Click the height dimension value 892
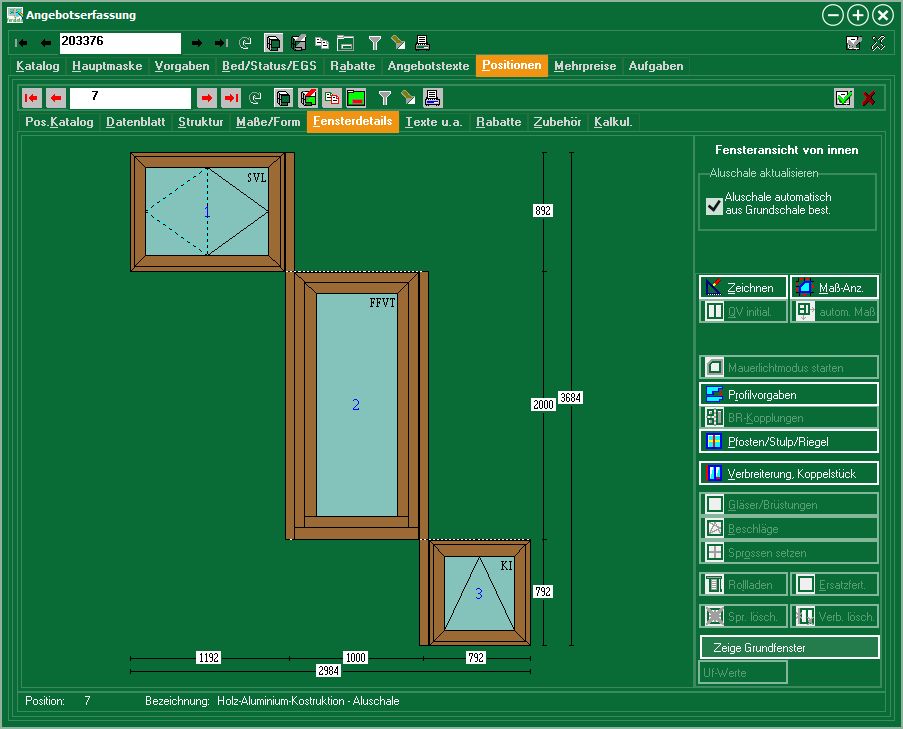This screenshot has width=903, height=729. [x=543, y=211]
